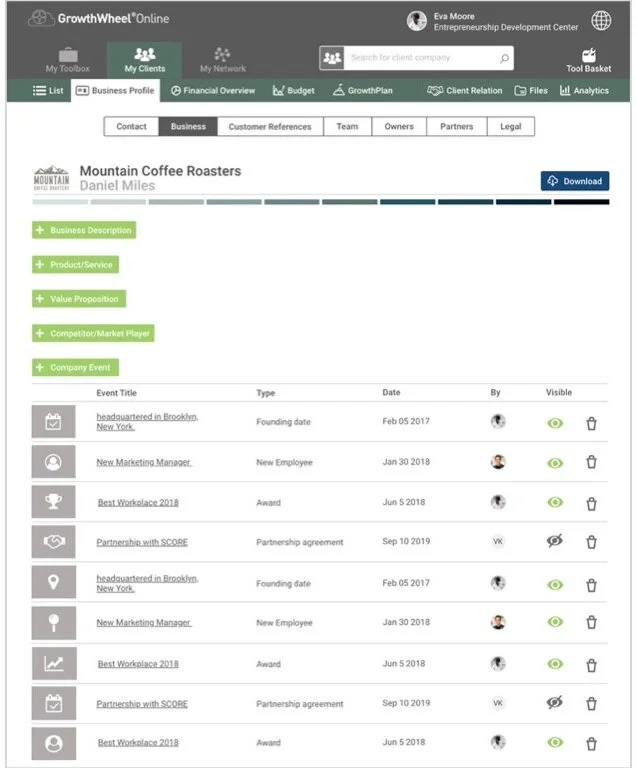Select the Partners sub-tab
This screenshot has height=768, width=636.
[457, 126]
